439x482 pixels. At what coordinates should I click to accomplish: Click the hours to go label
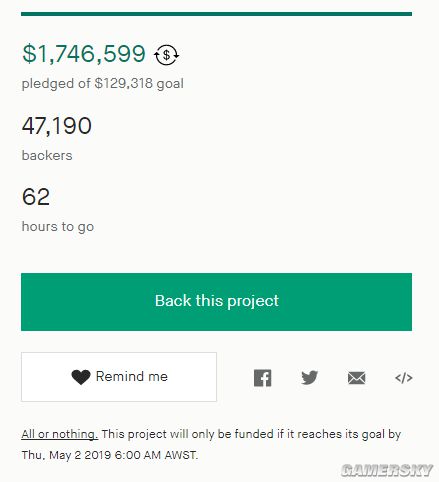pyautogui.click(x=58, y=227)
